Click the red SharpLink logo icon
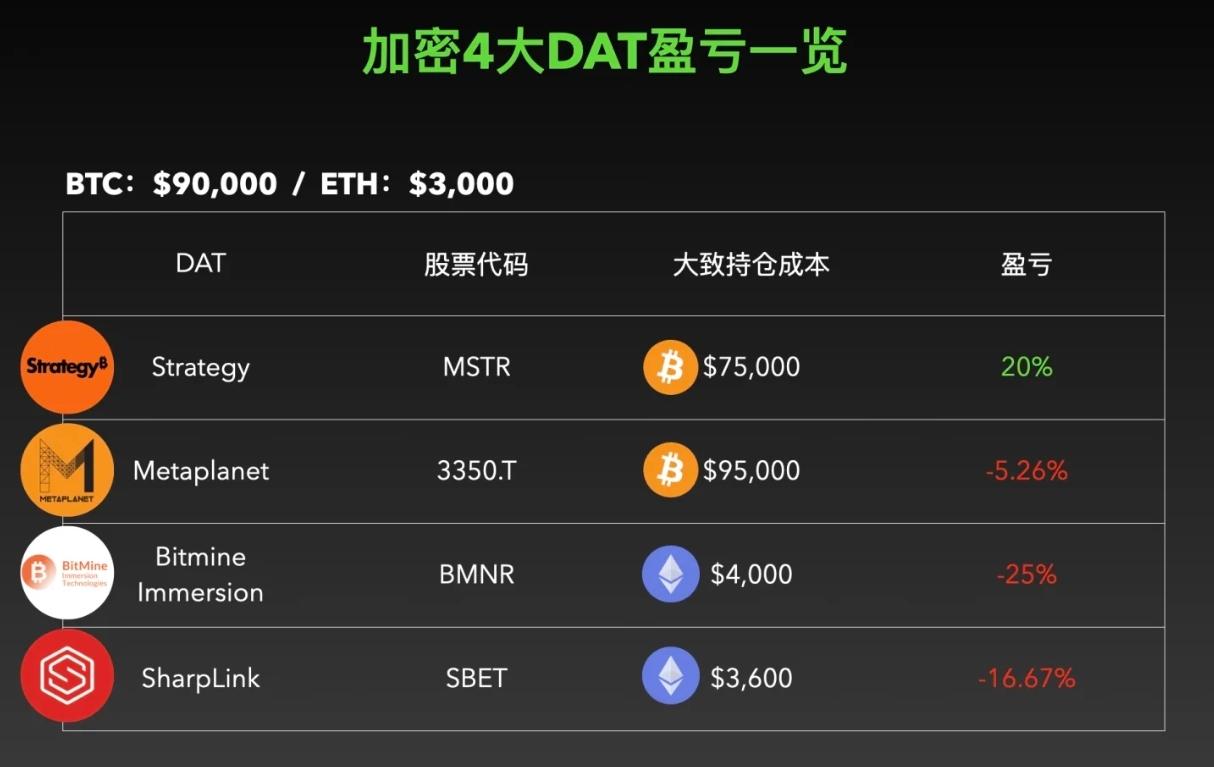 67,677
